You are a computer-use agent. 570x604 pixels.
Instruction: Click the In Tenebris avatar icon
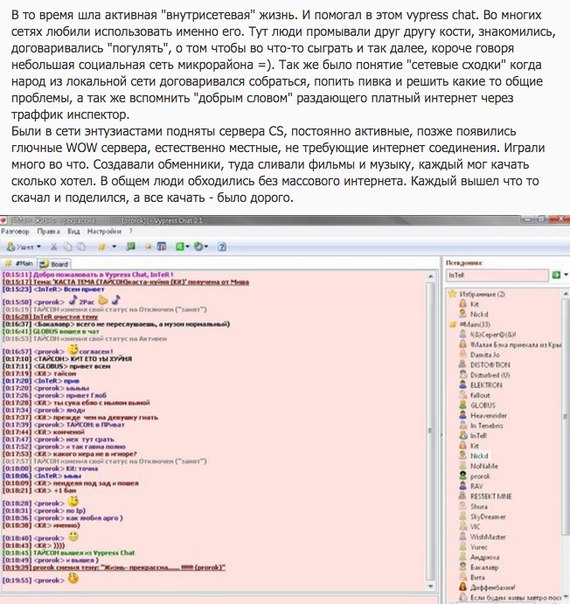[463, 425]
